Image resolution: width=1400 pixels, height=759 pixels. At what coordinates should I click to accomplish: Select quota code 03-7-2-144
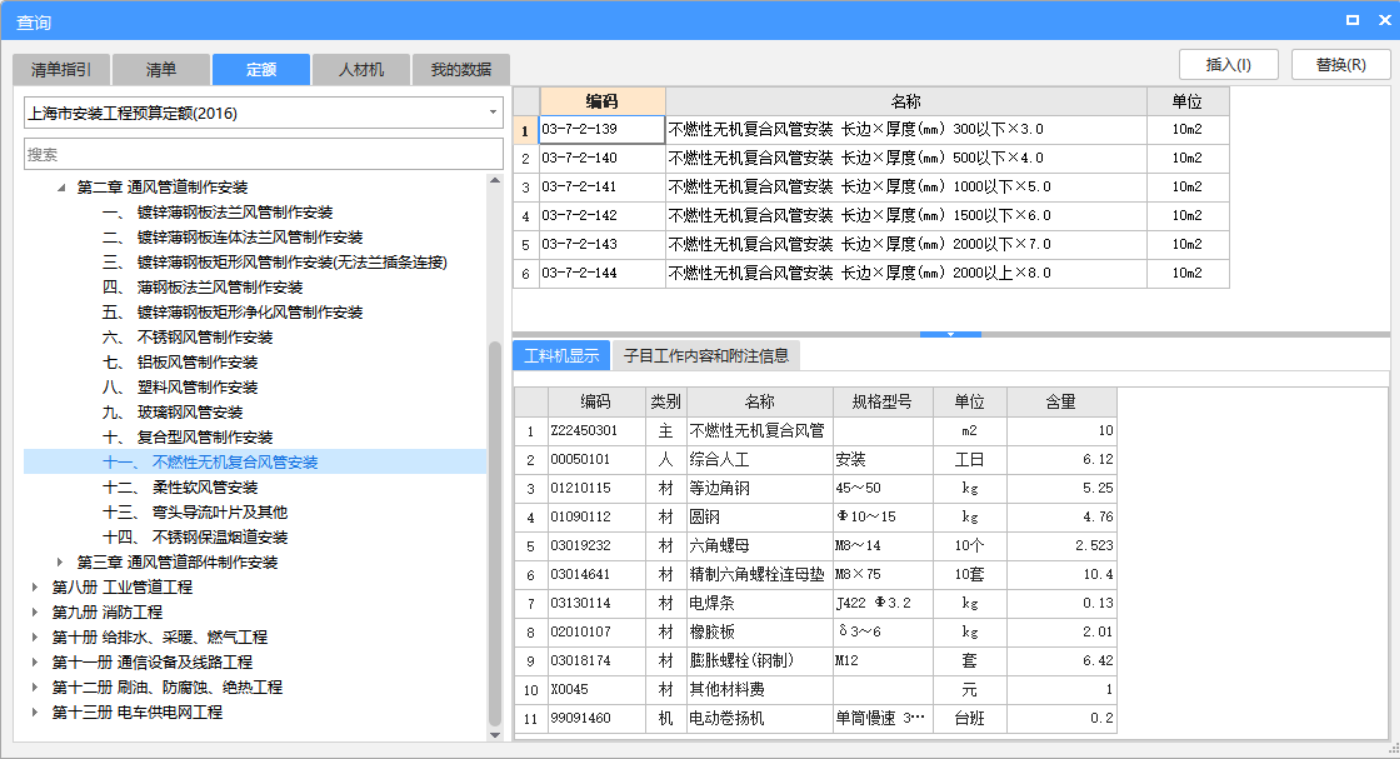[602, 273]
